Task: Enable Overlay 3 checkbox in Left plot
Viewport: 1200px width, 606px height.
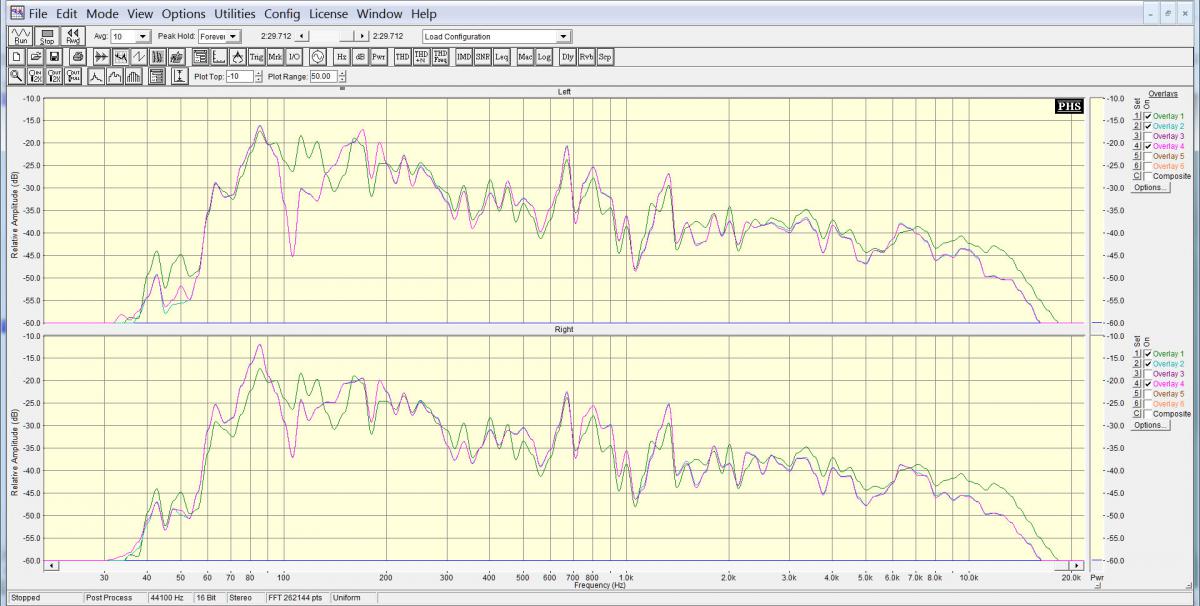Action: 1148,136
